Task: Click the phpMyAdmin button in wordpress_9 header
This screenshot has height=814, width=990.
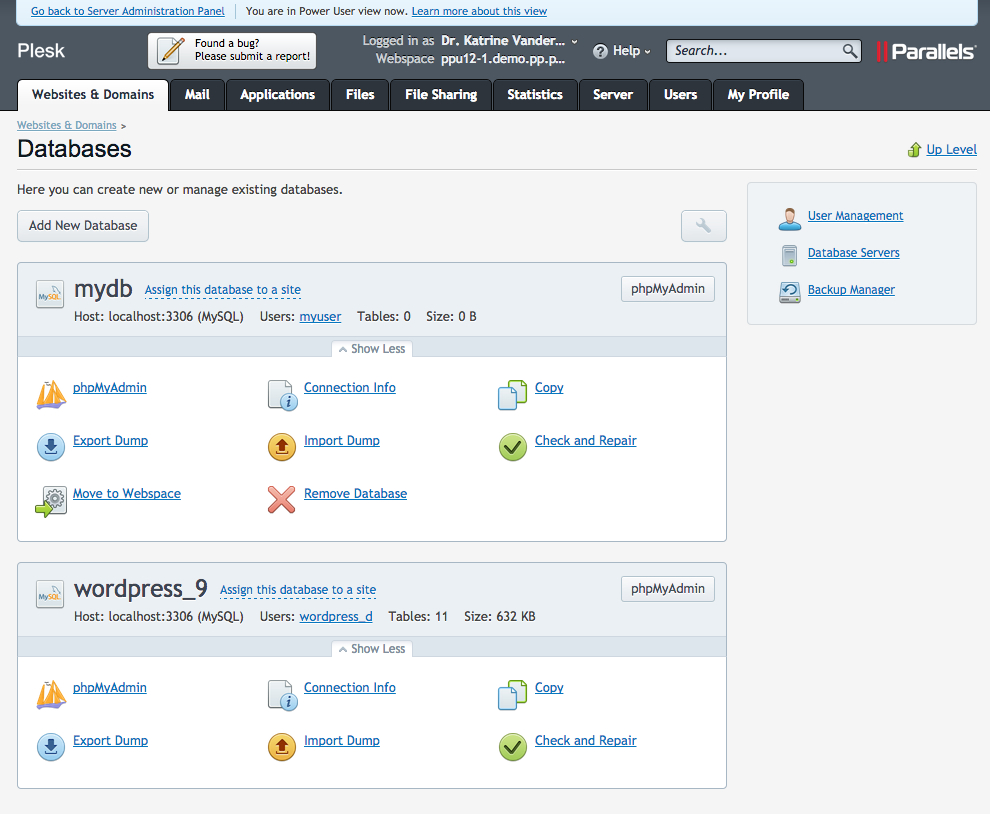Action: pos(667,589)
